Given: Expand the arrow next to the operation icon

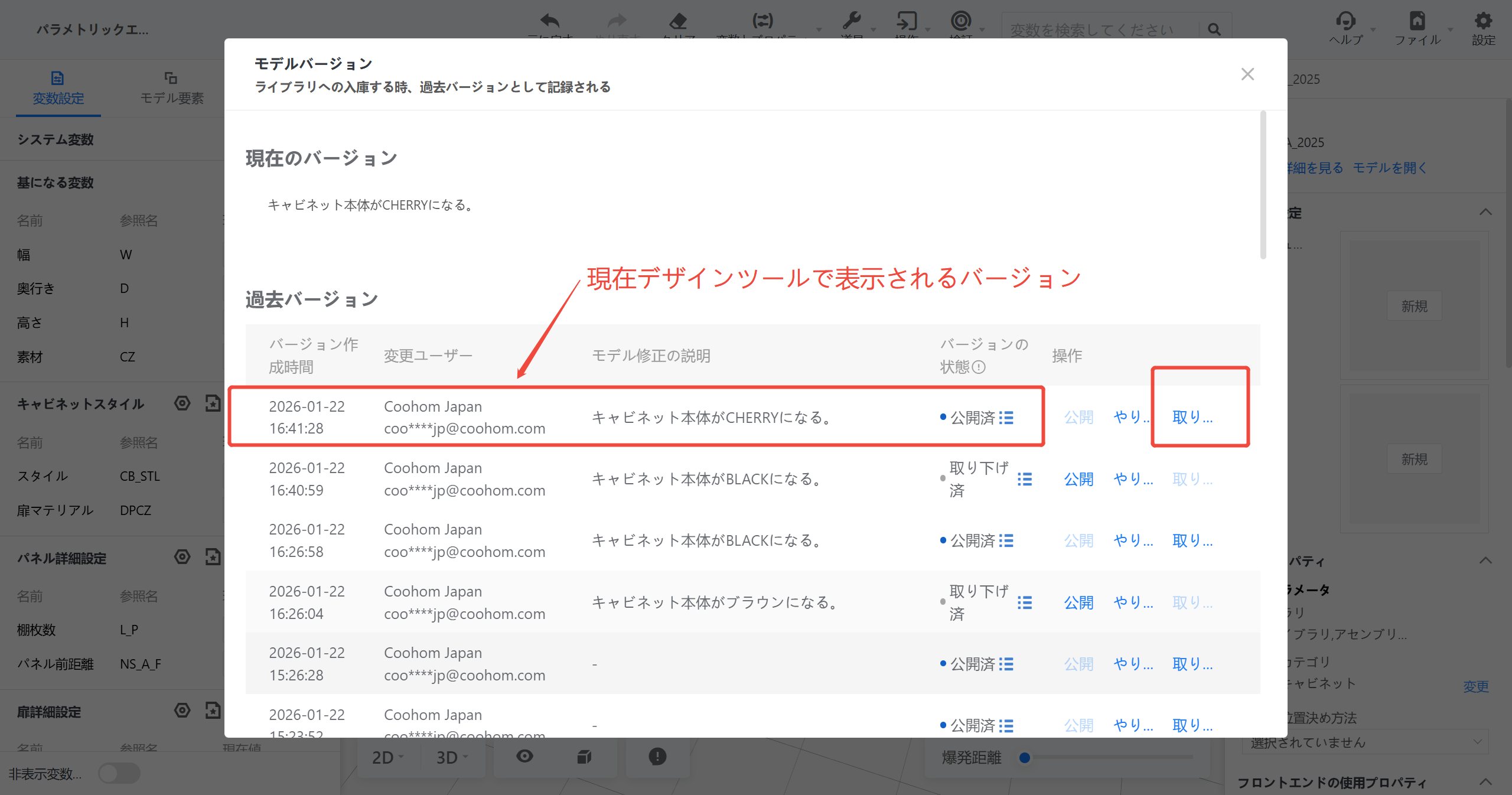Looking at the screenshot, I should coord(928,29).
